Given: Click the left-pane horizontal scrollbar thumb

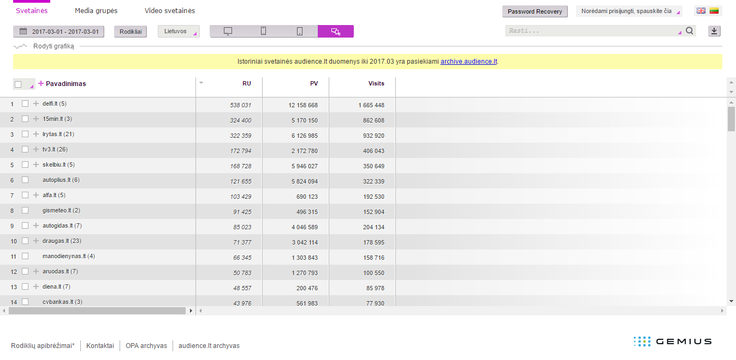Looking at the screenshot, I should point(97,311).
